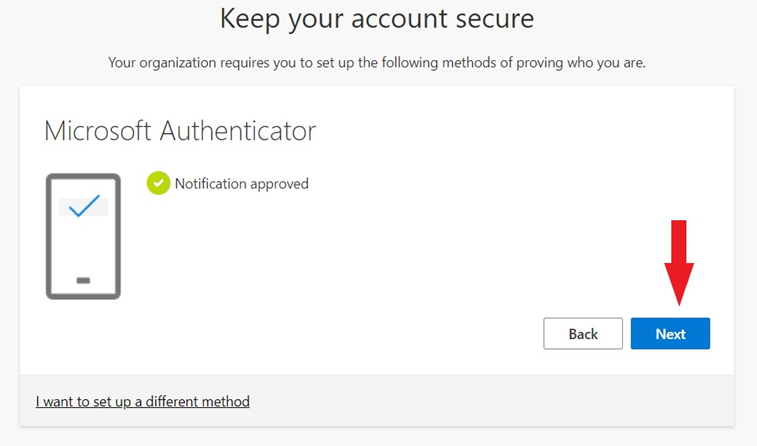Open 'I want to set up a different method'
The width and height of the screenshot is (757, 446).
(143, 402)
